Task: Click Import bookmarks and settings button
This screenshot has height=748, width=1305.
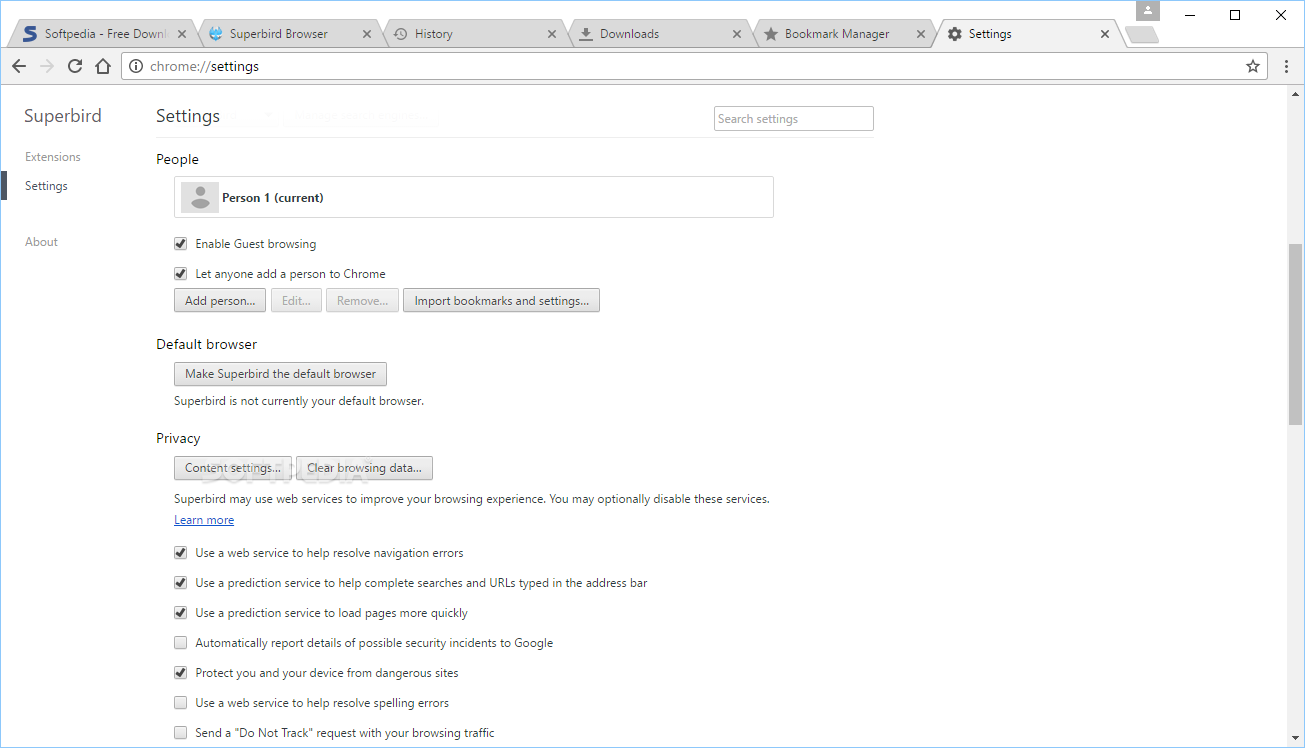Action: tap(501, 300)
